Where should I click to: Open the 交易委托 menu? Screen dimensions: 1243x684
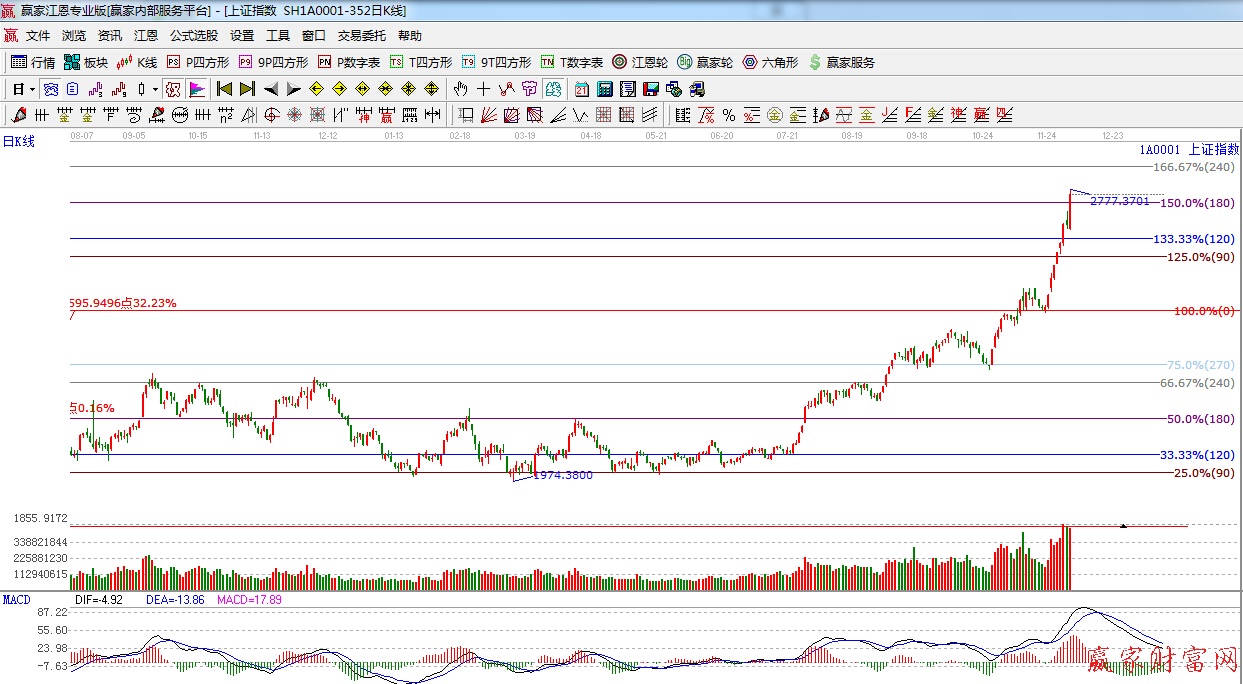361,36
